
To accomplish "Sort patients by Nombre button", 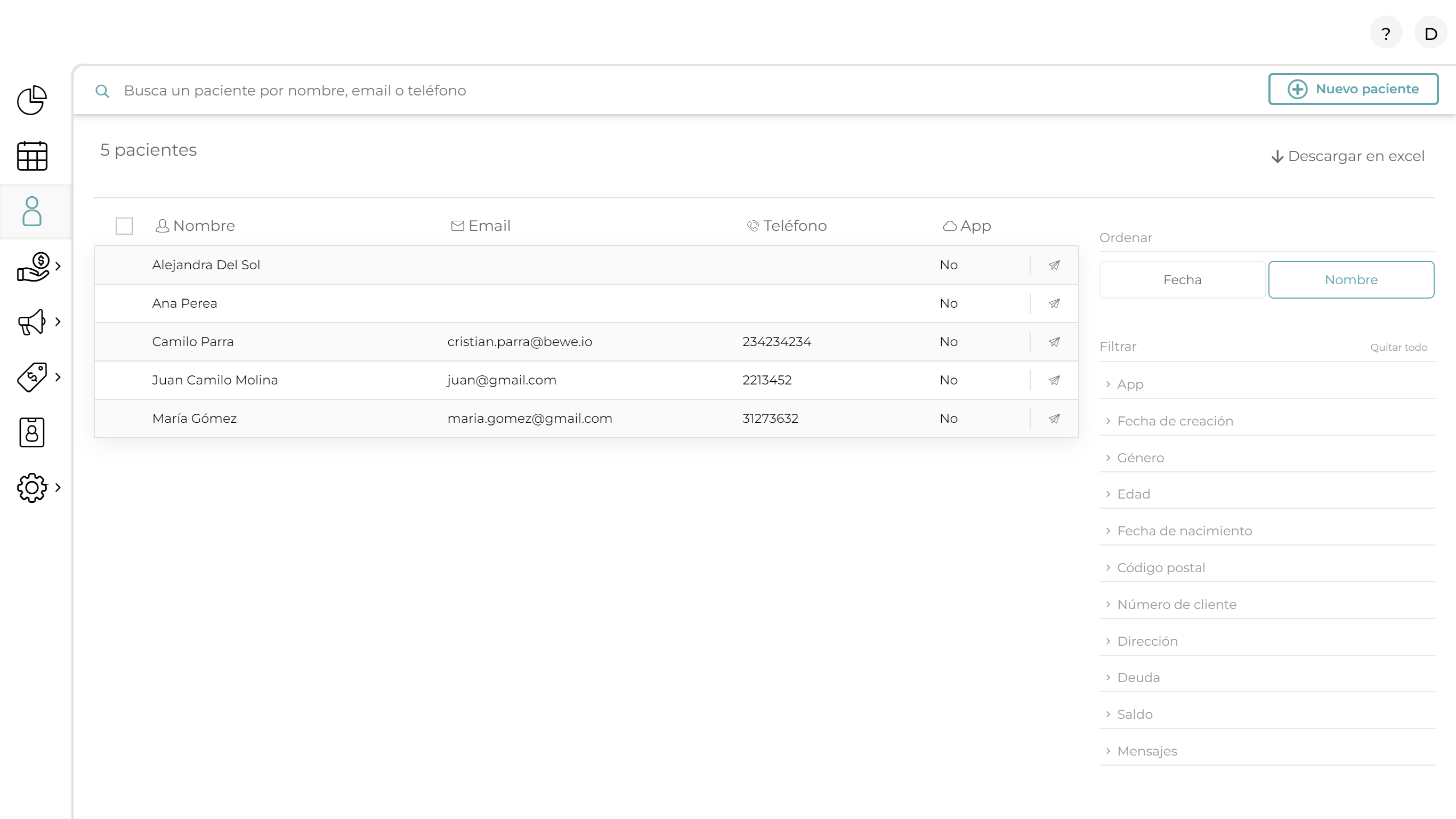I will (1351, 279).
